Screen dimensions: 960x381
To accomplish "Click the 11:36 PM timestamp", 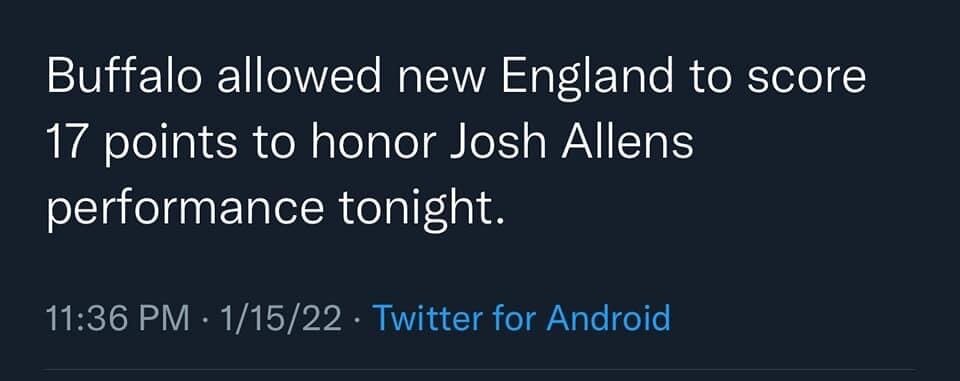I will pos(118,319).
